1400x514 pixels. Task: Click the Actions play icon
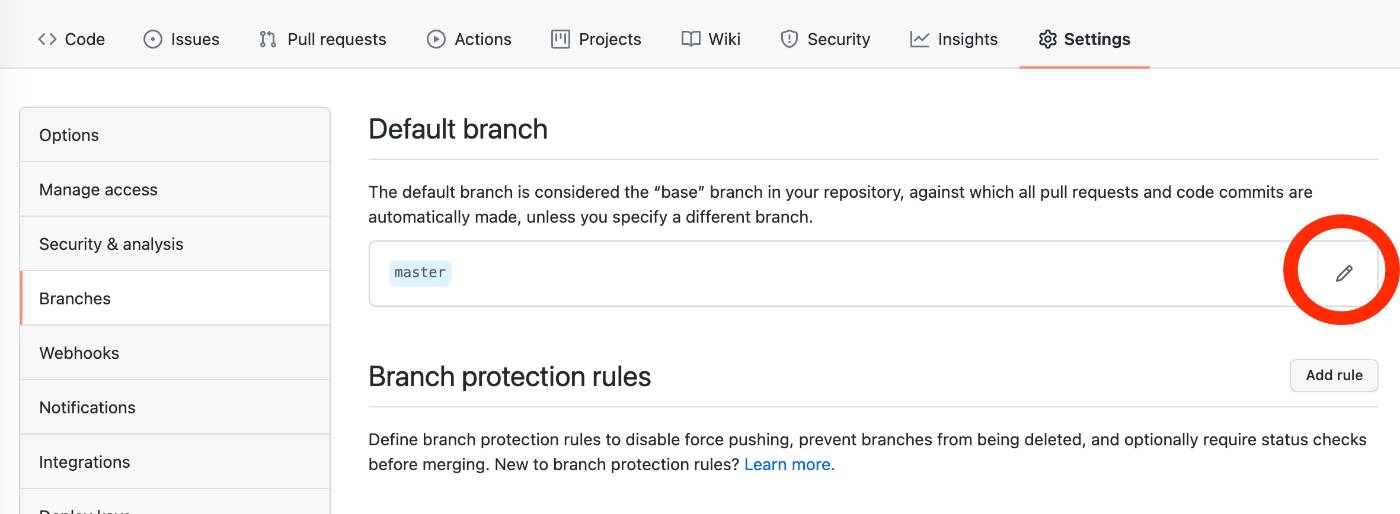(436, 39)
